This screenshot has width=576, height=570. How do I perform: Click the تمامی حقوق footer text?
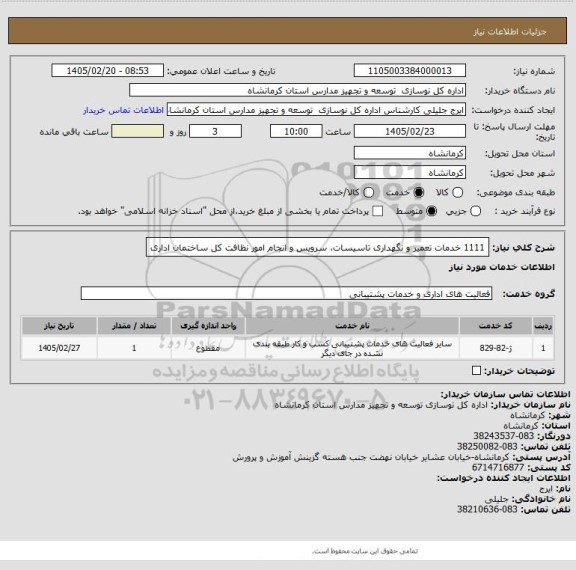click(x=365, y=551)
